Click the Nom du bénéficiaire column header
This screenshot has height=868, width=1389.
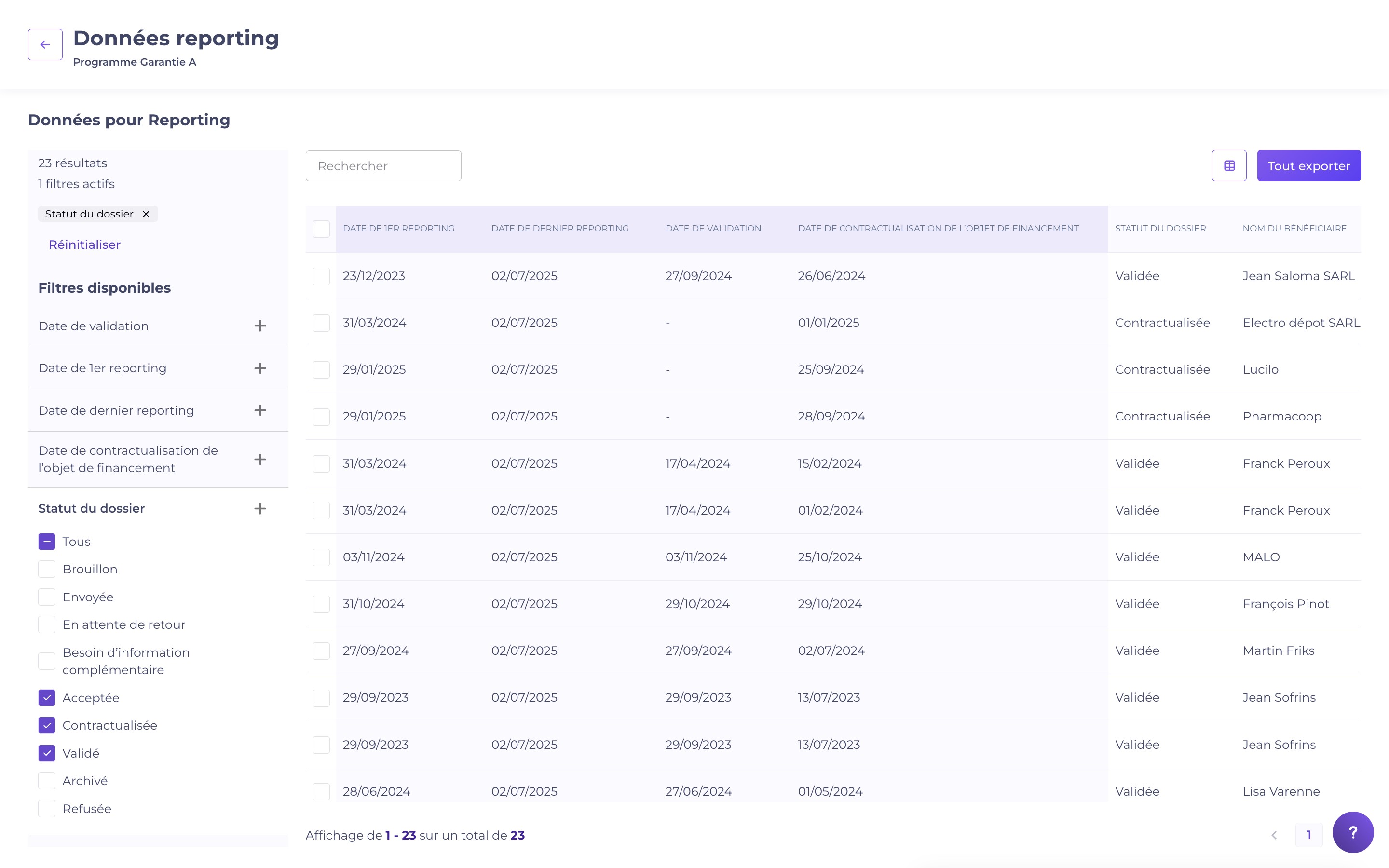(1294, 229)
